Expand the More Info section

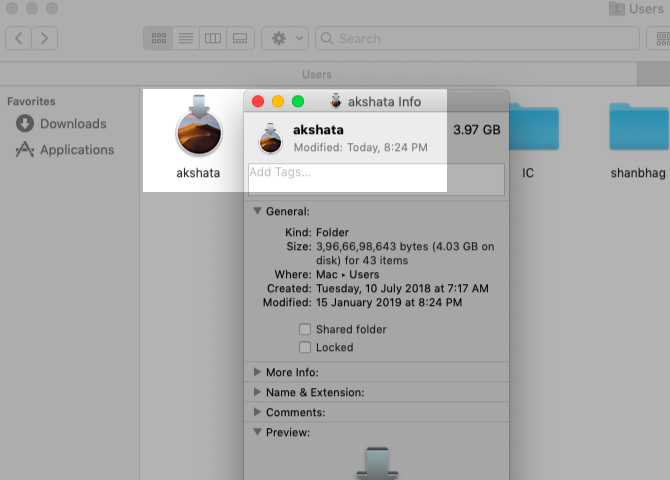point(257,372)
